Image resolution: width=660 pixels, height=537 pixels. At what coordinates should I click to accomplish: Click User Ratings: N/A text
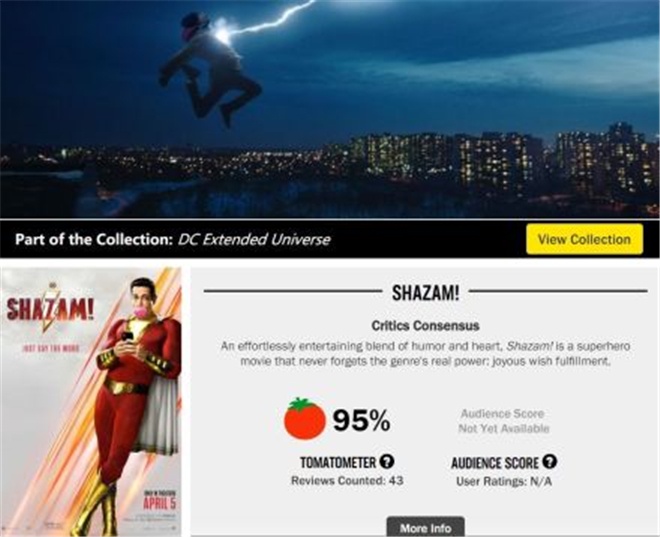pos(504,481)
